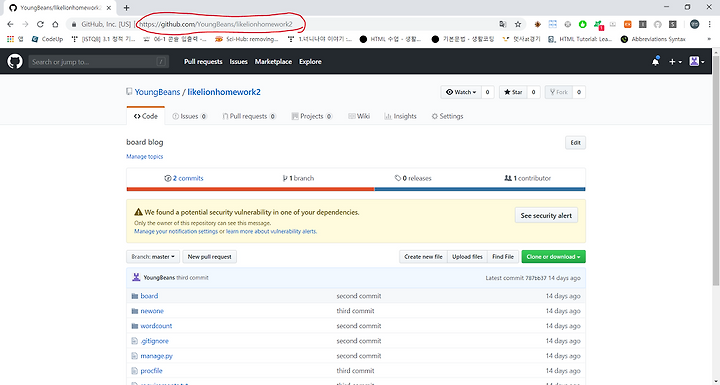Image resolution: width=720 pixels, height=385 pixels.
Task: Select the Code tab
Action: 146,116
